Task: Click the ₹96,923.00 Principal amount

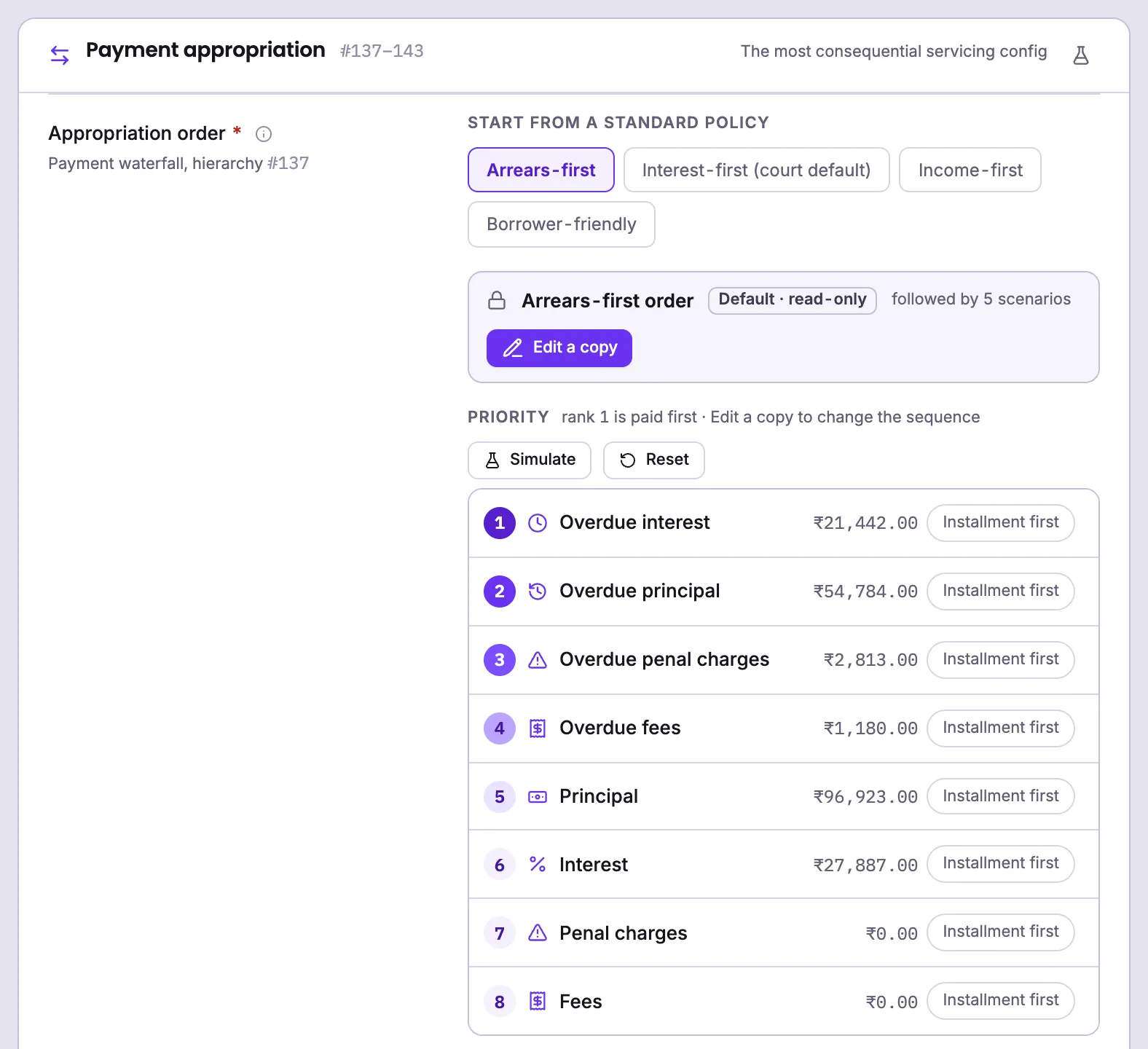Action: pyautogui.click(x=865, y=797)
